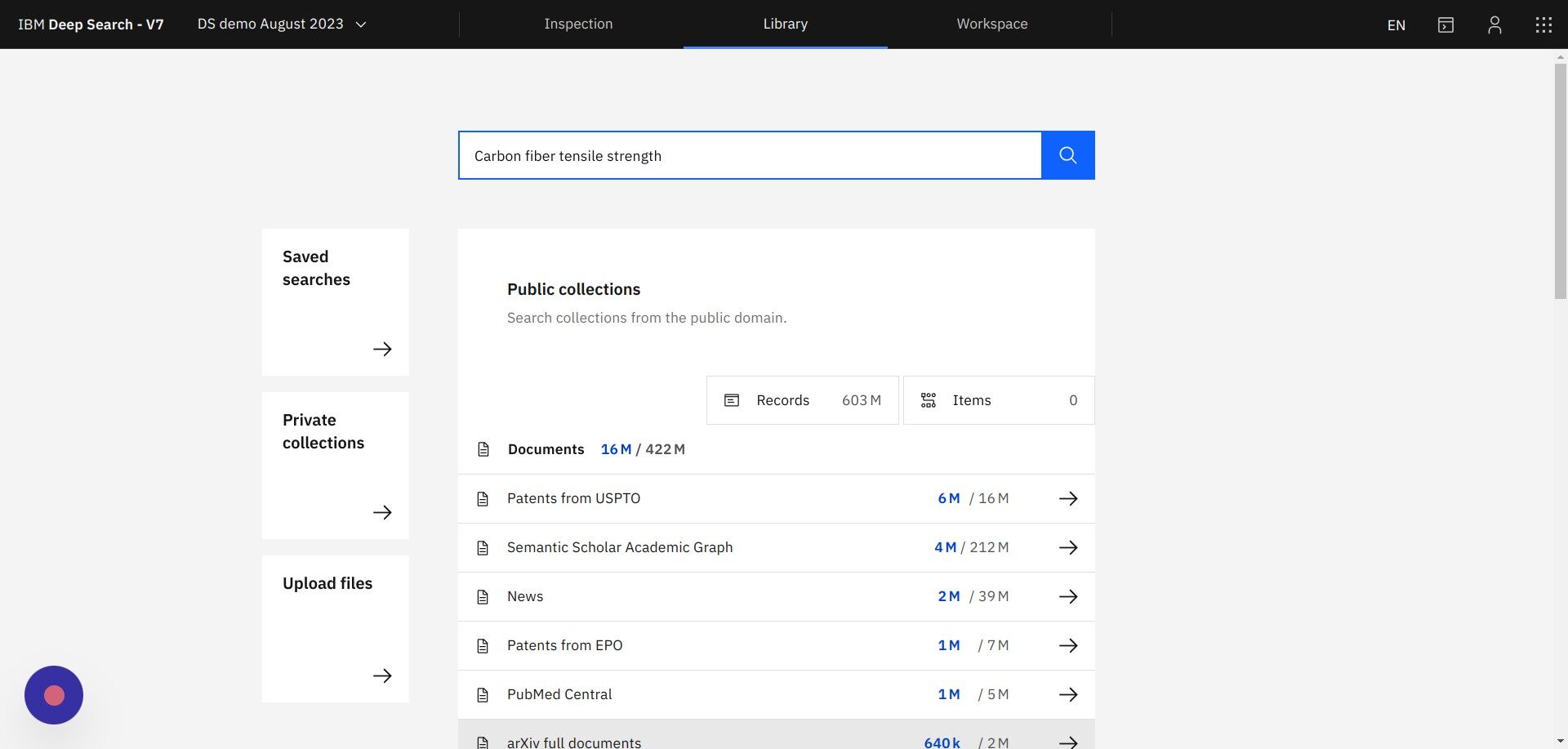Open the Saved searches card

point(336,302)
